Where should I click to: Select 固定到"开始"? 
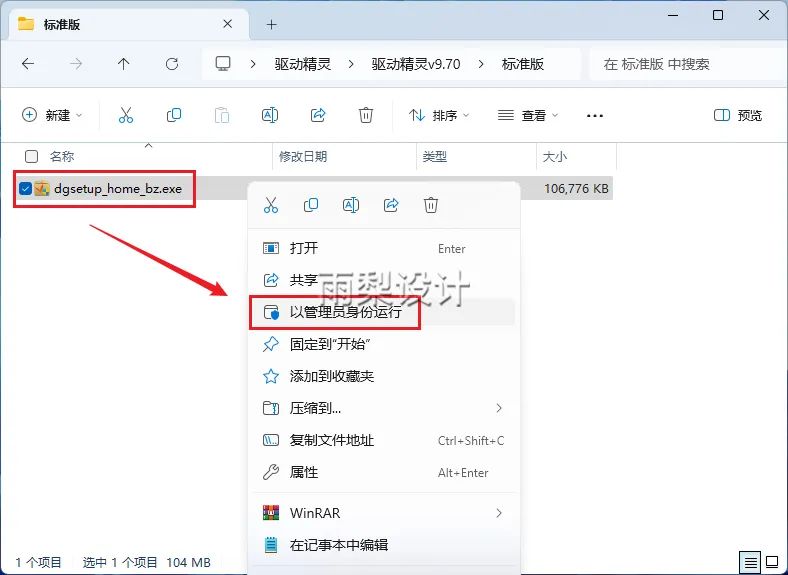(x=384, y=344)
